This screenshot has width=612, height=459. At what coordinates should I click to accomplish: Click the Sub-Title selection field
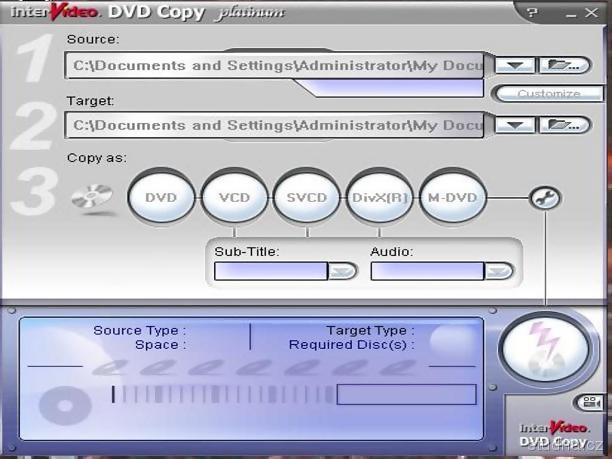271,271
